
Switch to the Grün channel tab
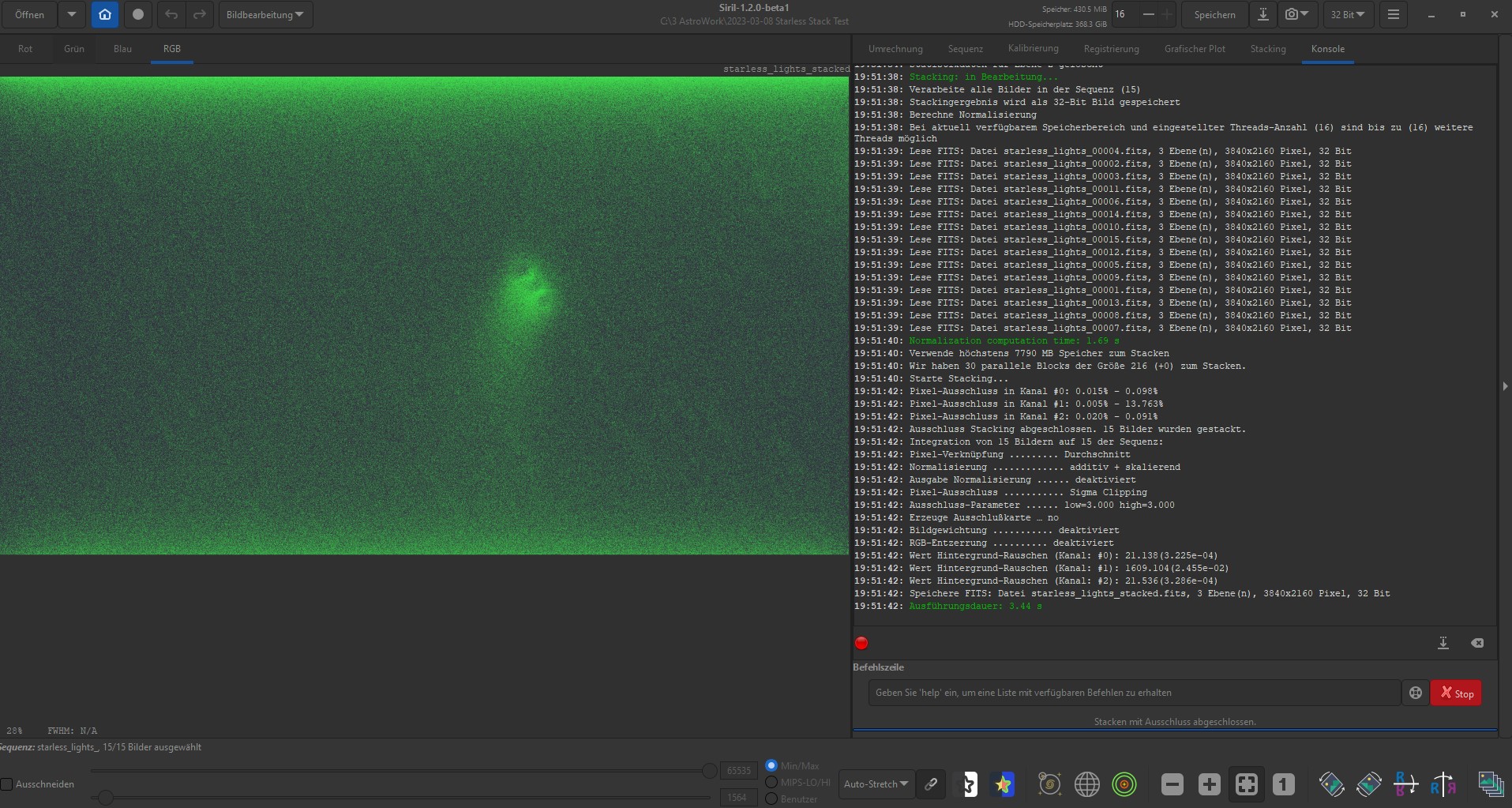(74, 48)
